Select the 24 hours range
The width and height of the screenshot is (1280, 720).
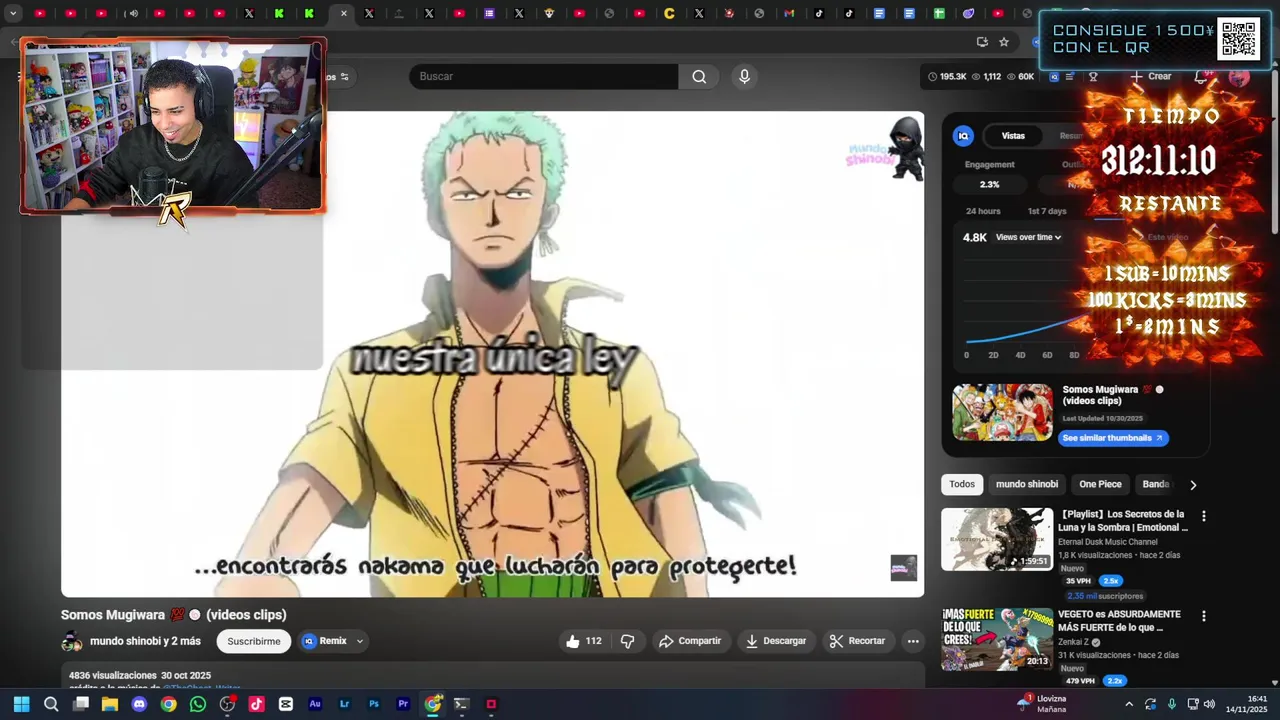coord(983,211)
